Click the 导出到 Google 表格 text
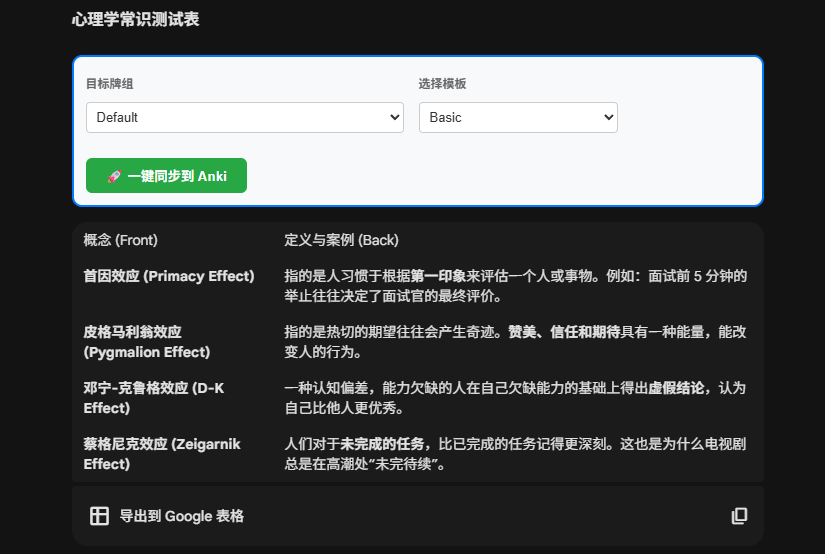This screenshot has height=554, width=825. point(181,516)
